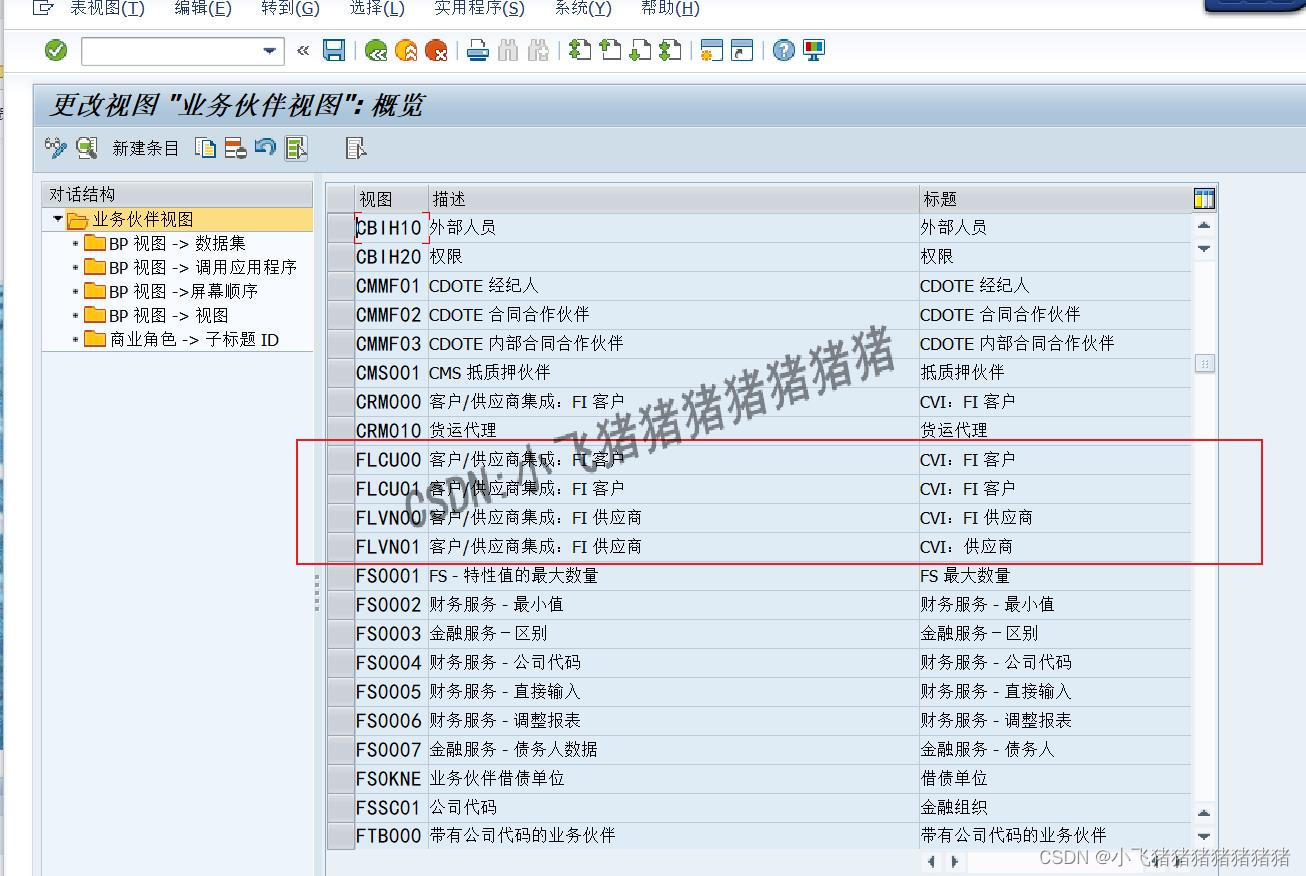Image resolution: width=1306 pixels, height=876 pixels.
Task: Click the Select All icon
Action: click(x=296, y=148)
